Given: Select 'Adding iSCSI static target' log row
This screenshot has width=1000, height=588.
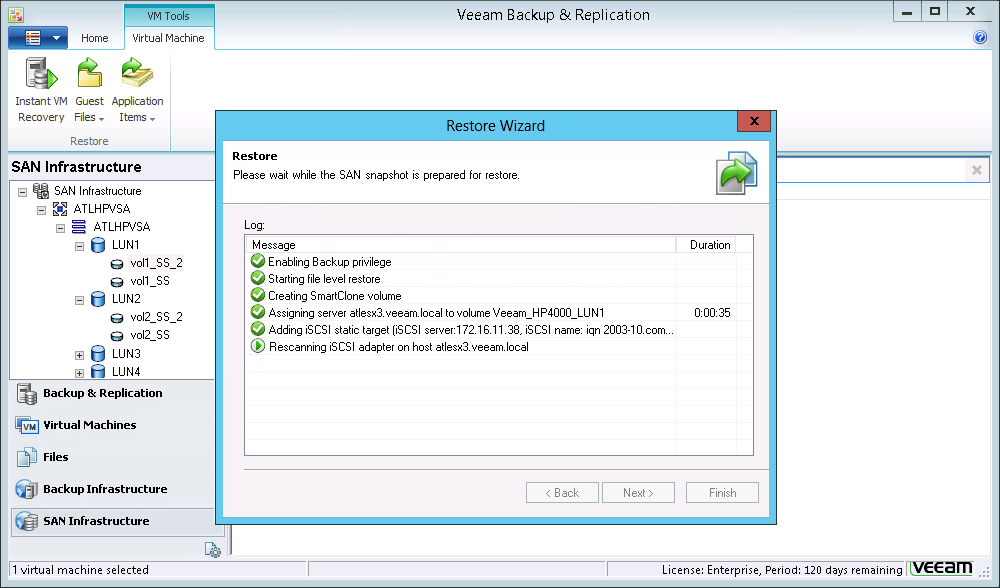Looking at the screenshot, I should 499,330.
